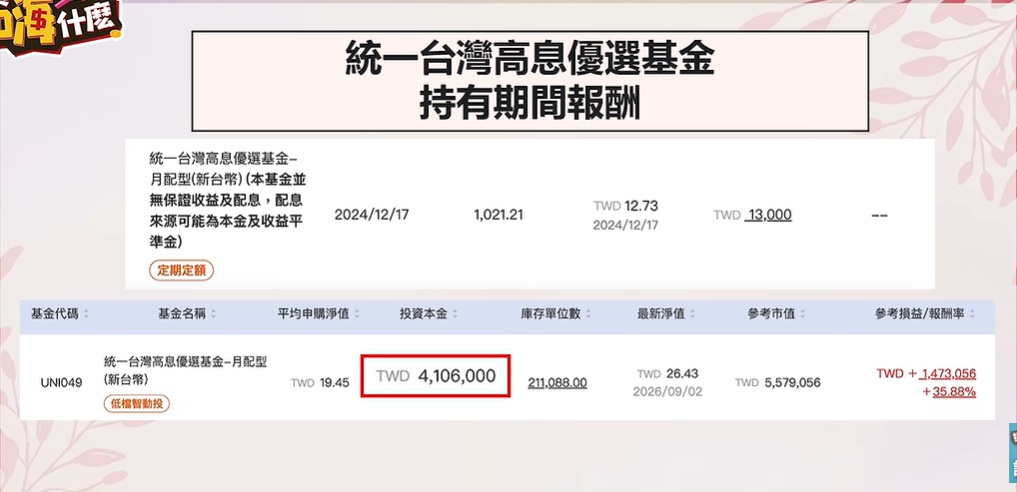Click the 參考市值 column header
This screenshot has width=1017, height=492.
[771, 314]
